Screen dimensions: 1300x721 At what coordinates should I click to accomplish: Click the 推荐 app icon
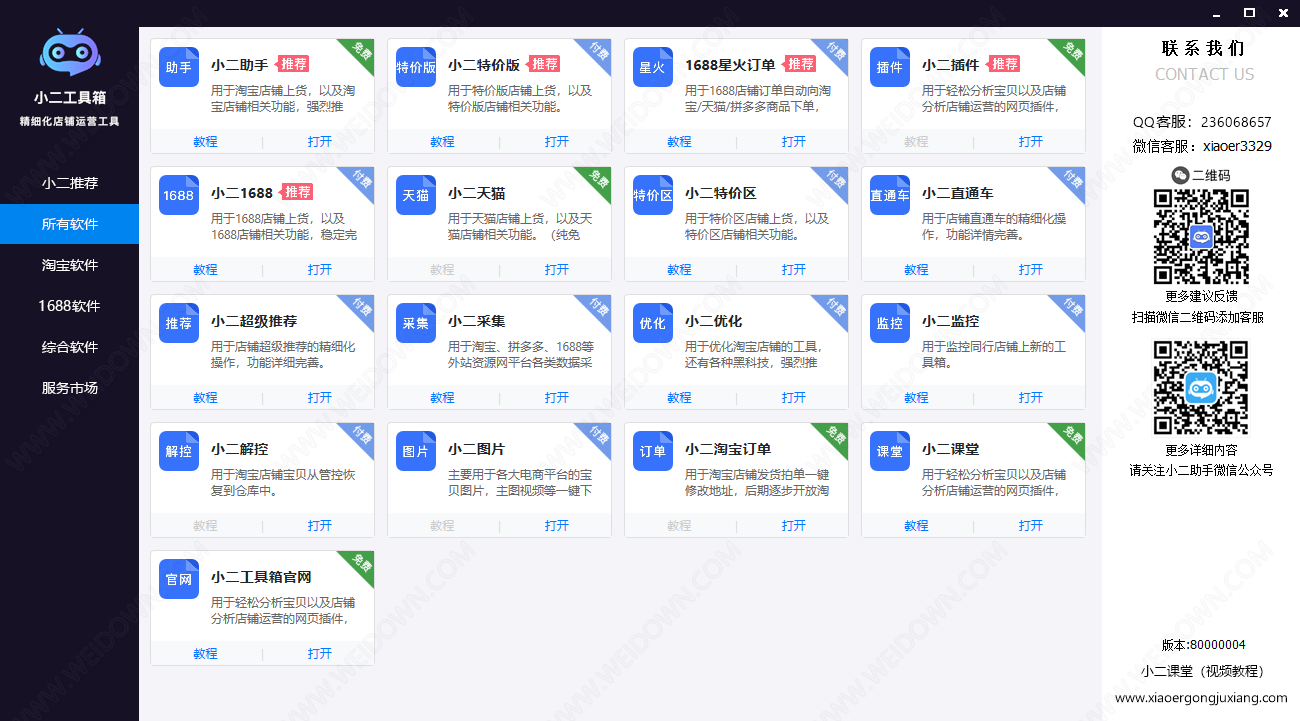pos(179,323)
